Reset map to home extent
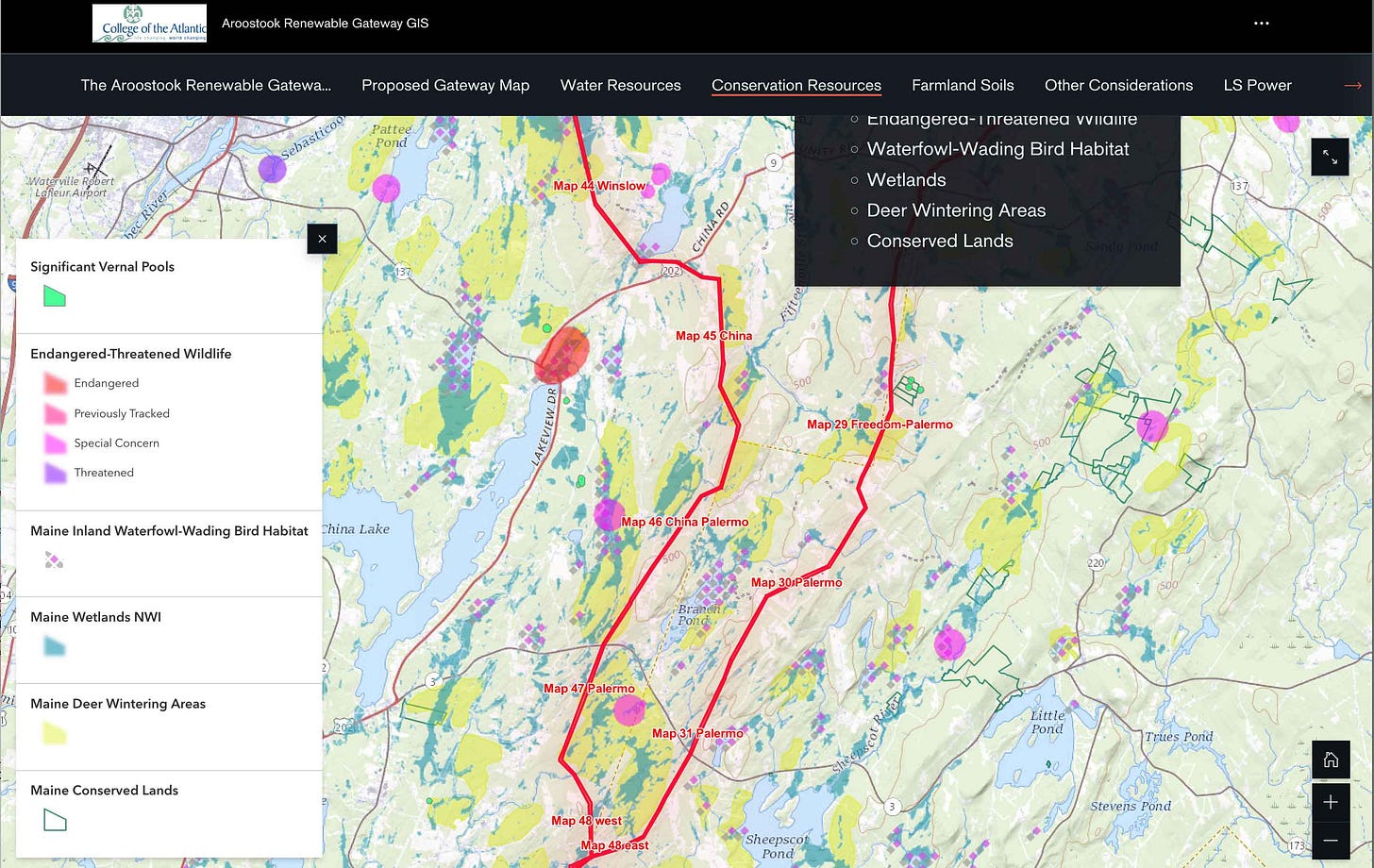Viewport: 1374px width, 868px height. (x=1331, y=759)
